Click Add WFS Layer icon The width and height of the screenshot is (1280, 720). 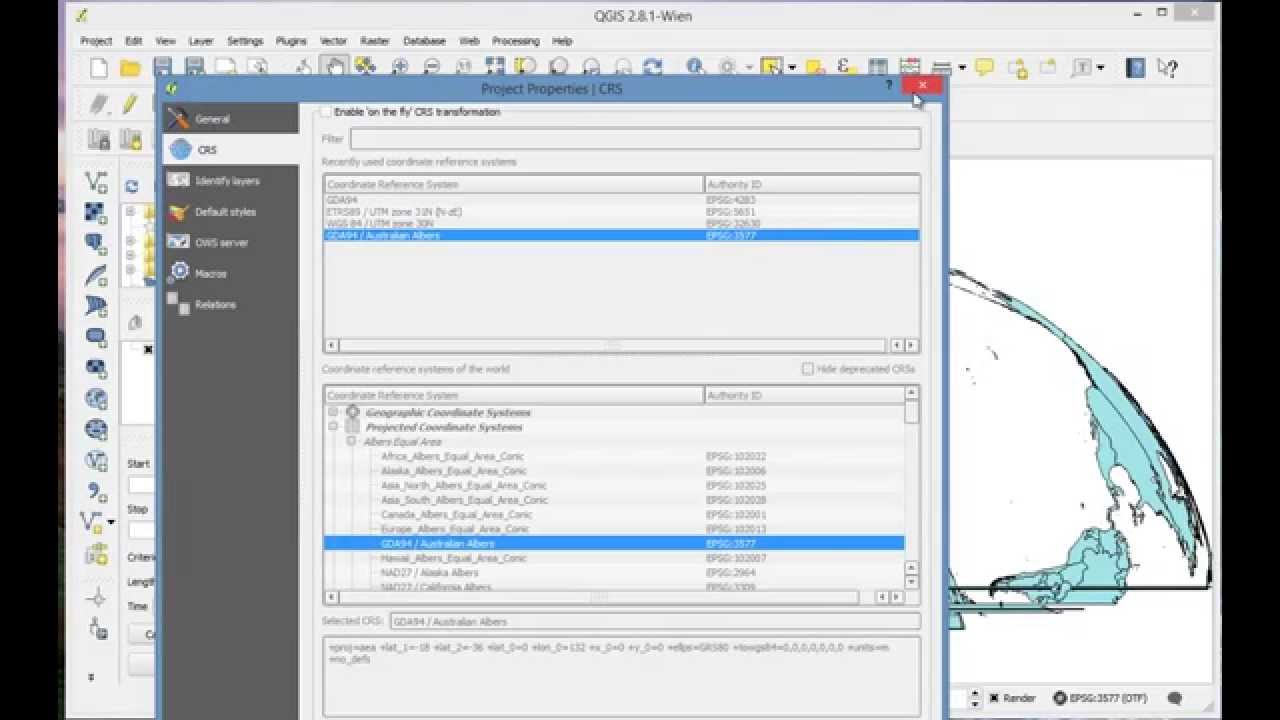point(96,461)
